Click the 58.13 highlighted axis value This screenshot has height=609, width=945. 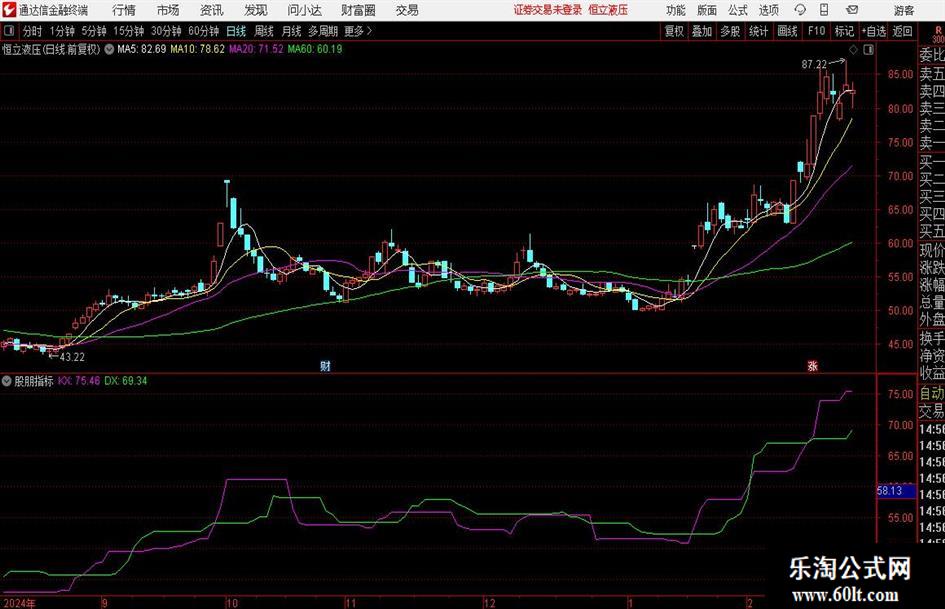click(x=896, y=491)
